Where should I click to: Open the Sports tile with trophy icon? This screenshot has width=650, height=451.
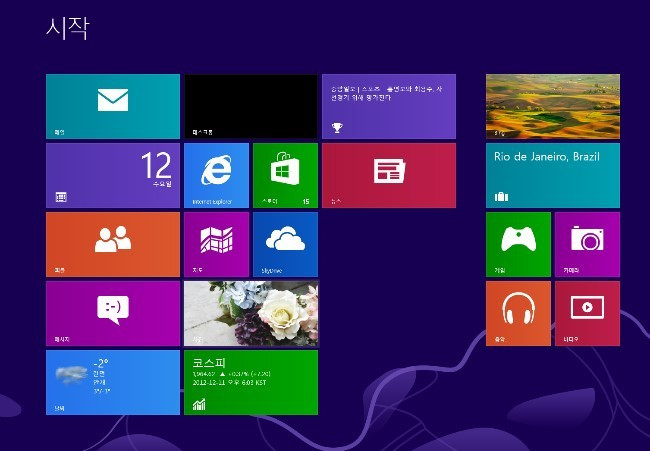[x=389, y=107]
